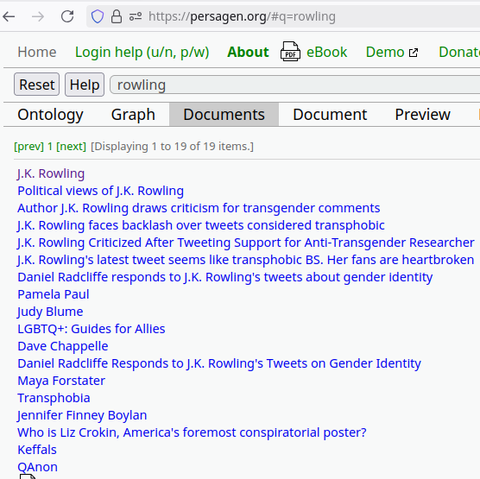The width and height of the screenshot is (480, 479).
Task: Click the Help button
Action: [85, 85]
